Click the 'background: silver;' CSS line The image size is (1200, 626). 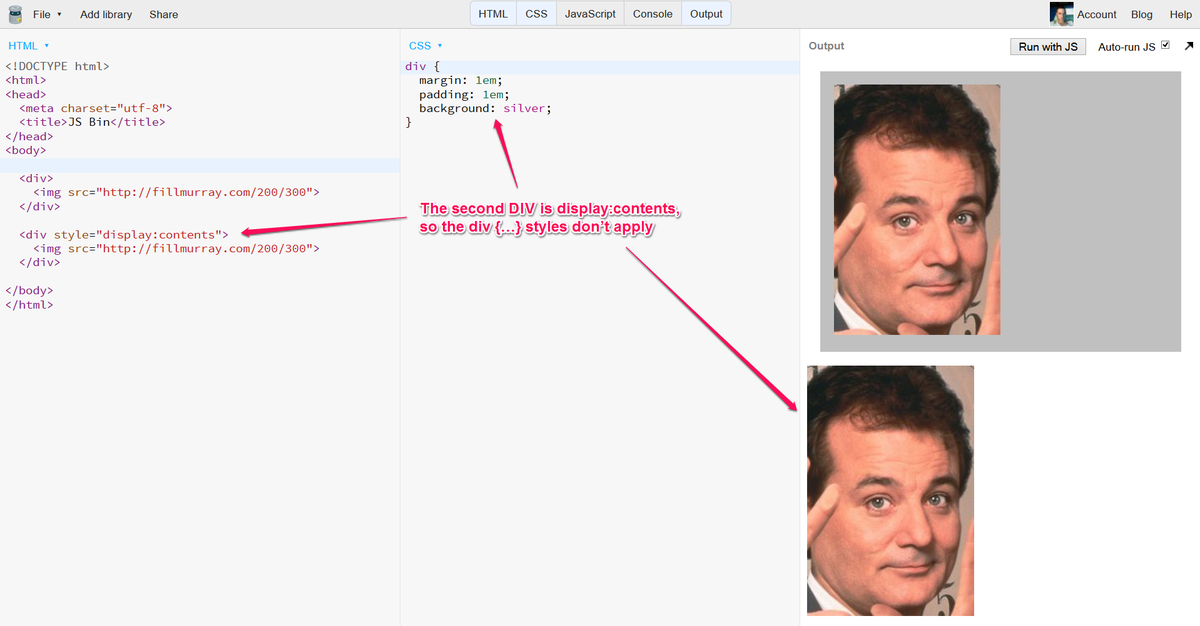pyautogui.click(x=485, y=108)
